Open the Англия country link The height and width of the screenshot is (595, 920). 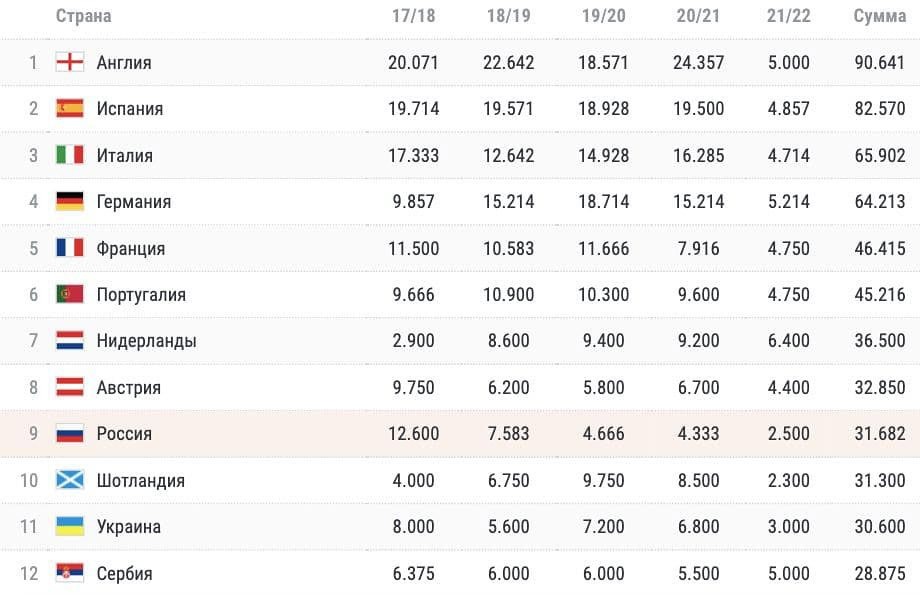[124, 62]
